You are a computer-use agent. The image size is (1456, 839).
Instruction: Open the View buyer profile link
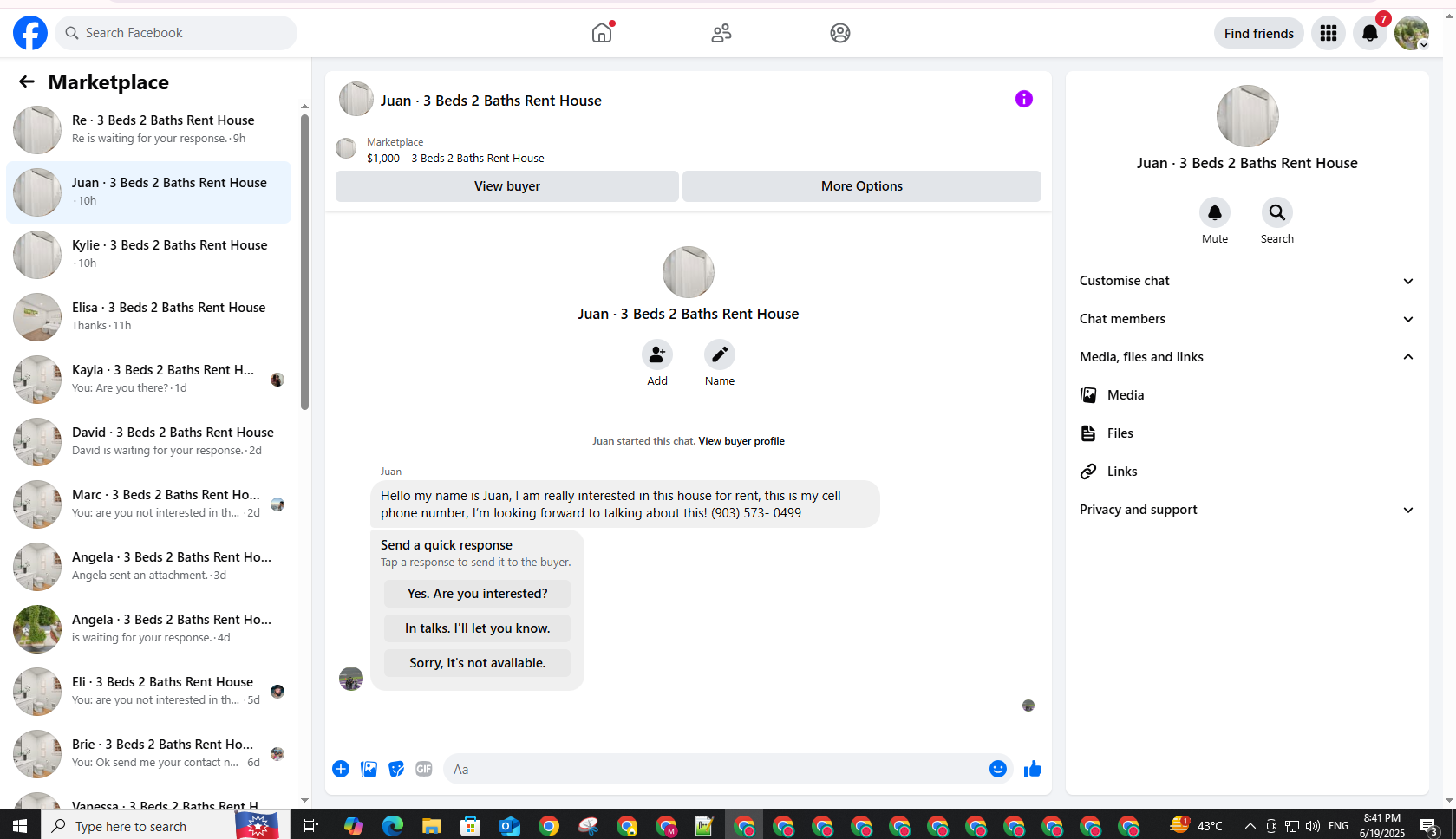(741, 441)
